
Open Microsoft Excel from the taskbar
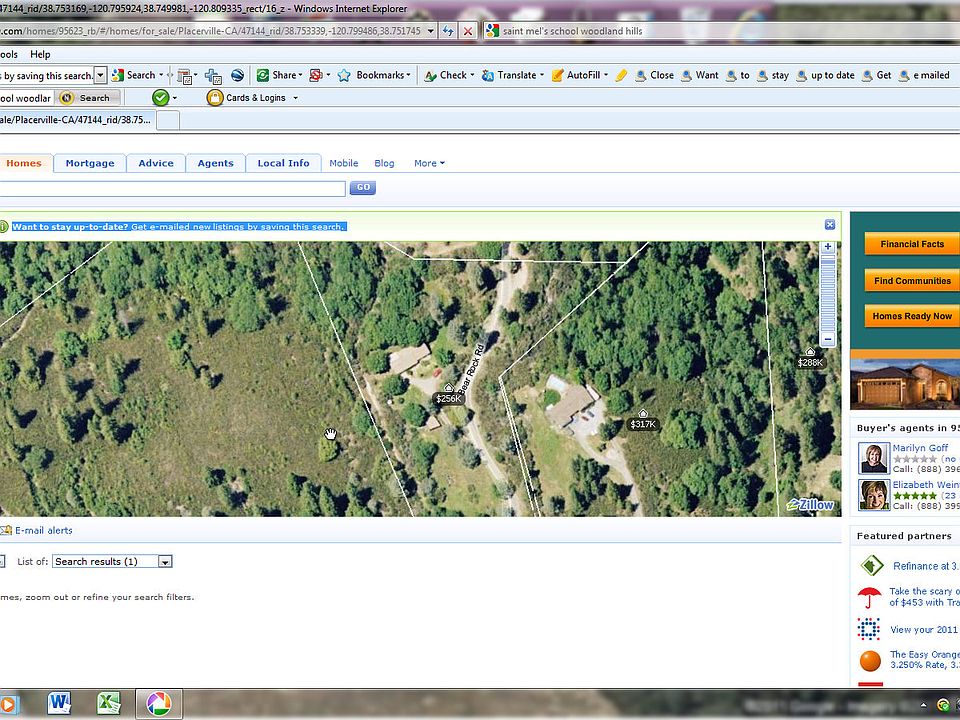coord(109,703)
